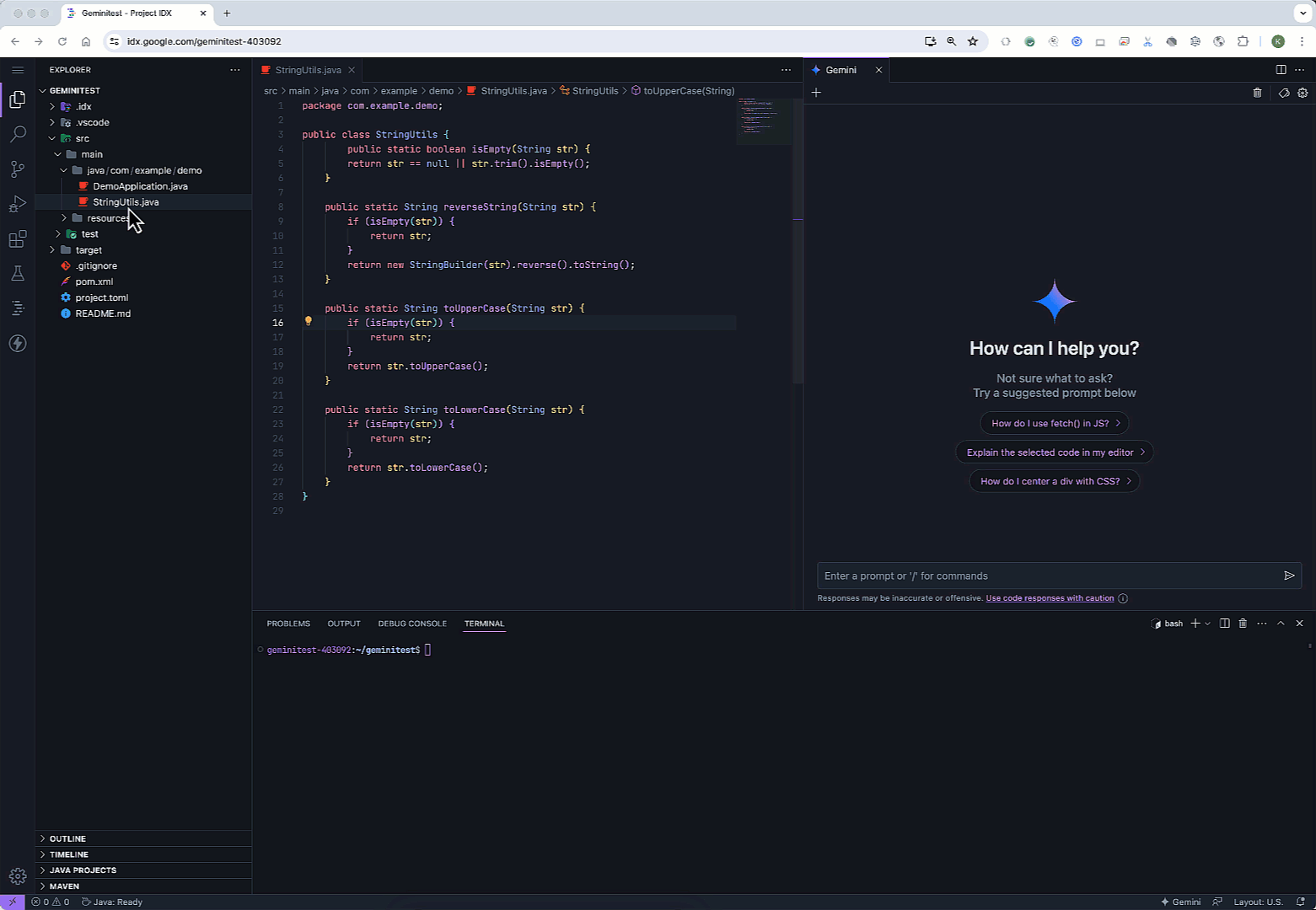Expand the TIMELINE section
This screenshot has height=910, width=1316.
[143, 854]
